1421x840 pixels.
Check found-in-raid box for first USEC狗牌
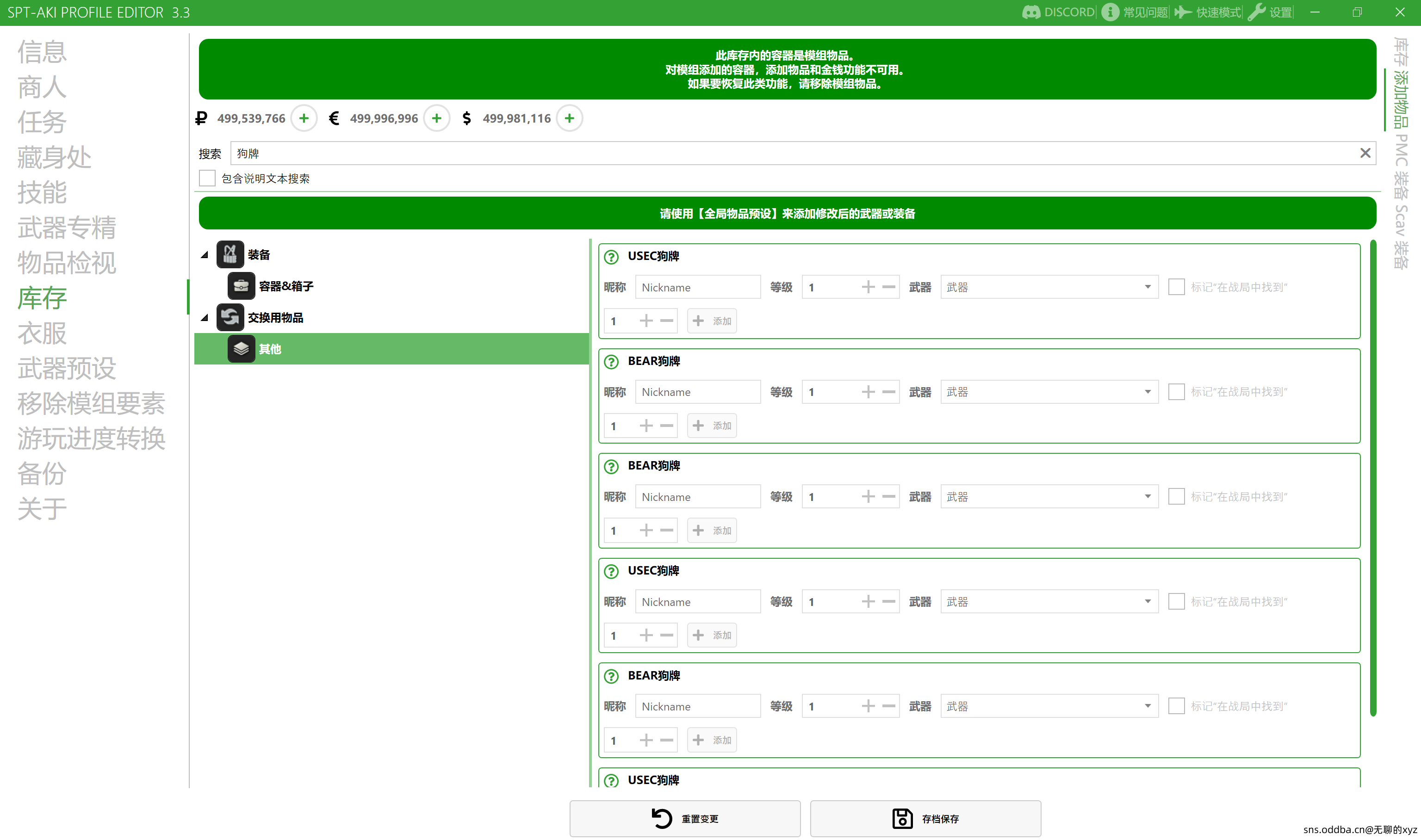click(x=1176, y=287)
